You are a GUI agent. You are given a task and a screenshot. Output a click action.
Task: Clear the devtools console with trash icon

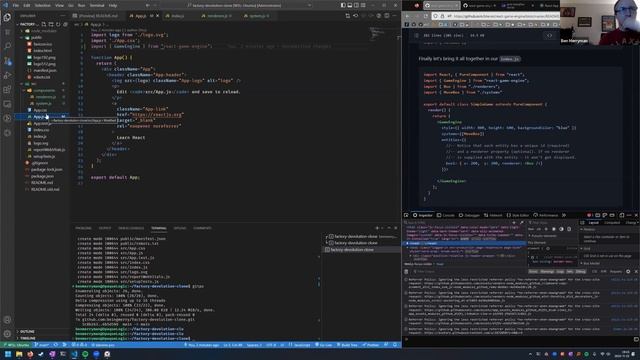point(406,271)
